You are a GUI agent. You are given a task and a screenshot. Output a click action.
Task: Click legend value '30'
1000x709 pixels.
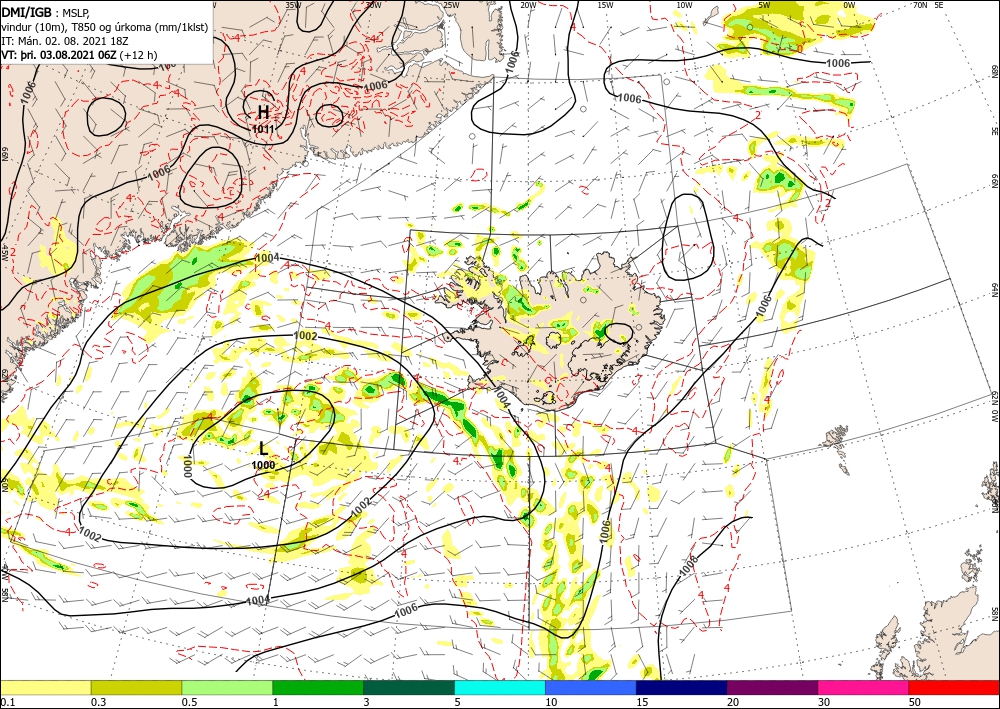[x=824, y=702]
